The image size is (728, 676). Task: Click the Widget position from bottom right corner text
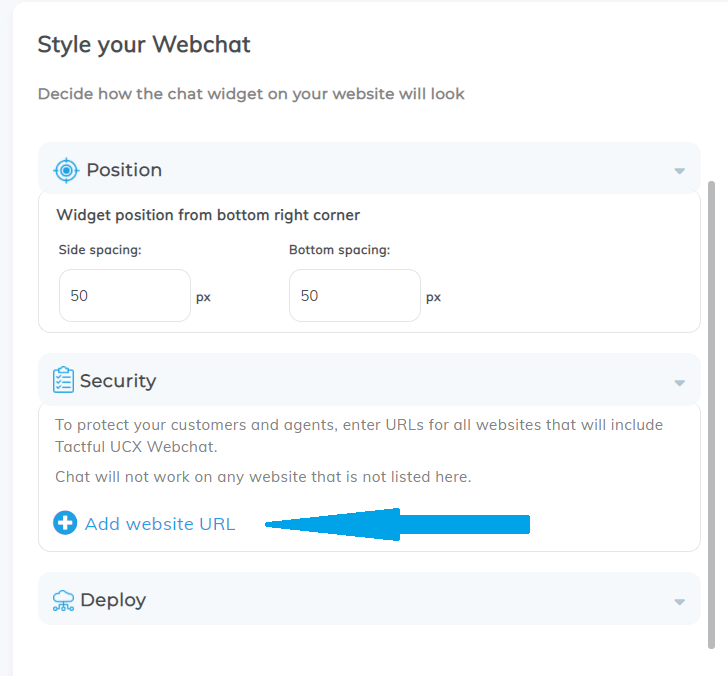click(x=208, y=215)
